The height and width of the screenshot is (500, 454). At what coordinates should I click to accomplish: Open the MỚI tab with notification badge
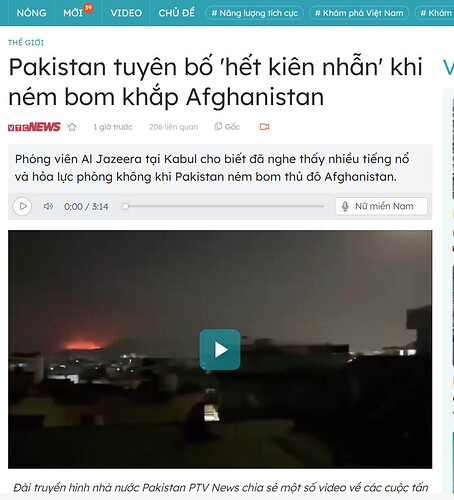(x=73, y=13)
